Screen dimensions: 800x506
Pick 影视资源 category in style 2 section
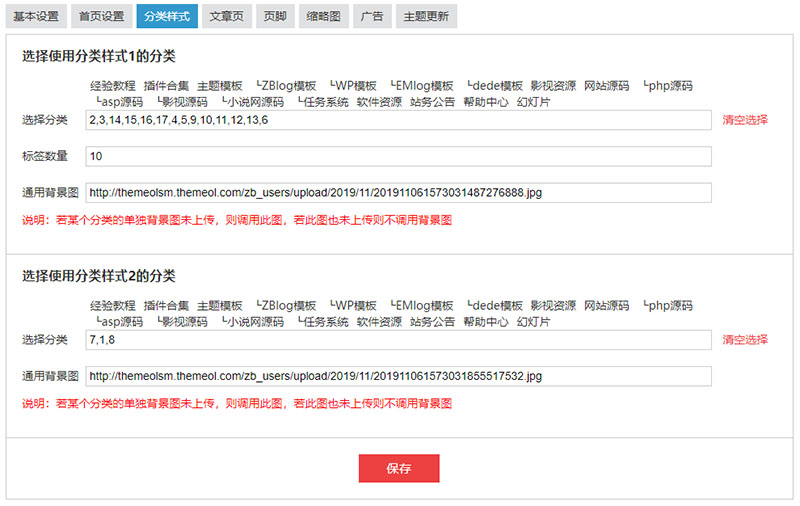(553, 306)
